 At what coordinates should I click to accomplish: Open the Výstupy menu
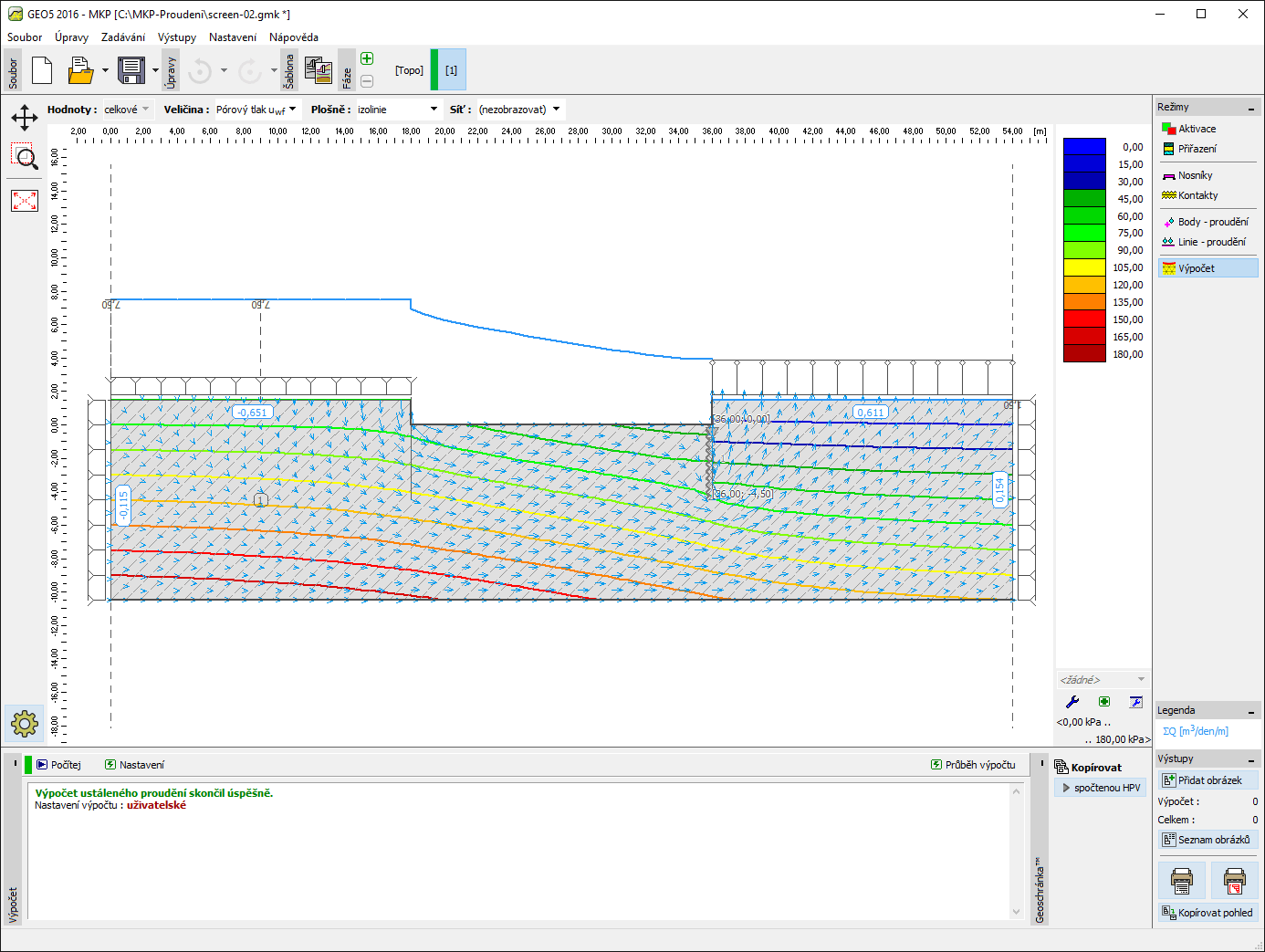pos(177,37)
